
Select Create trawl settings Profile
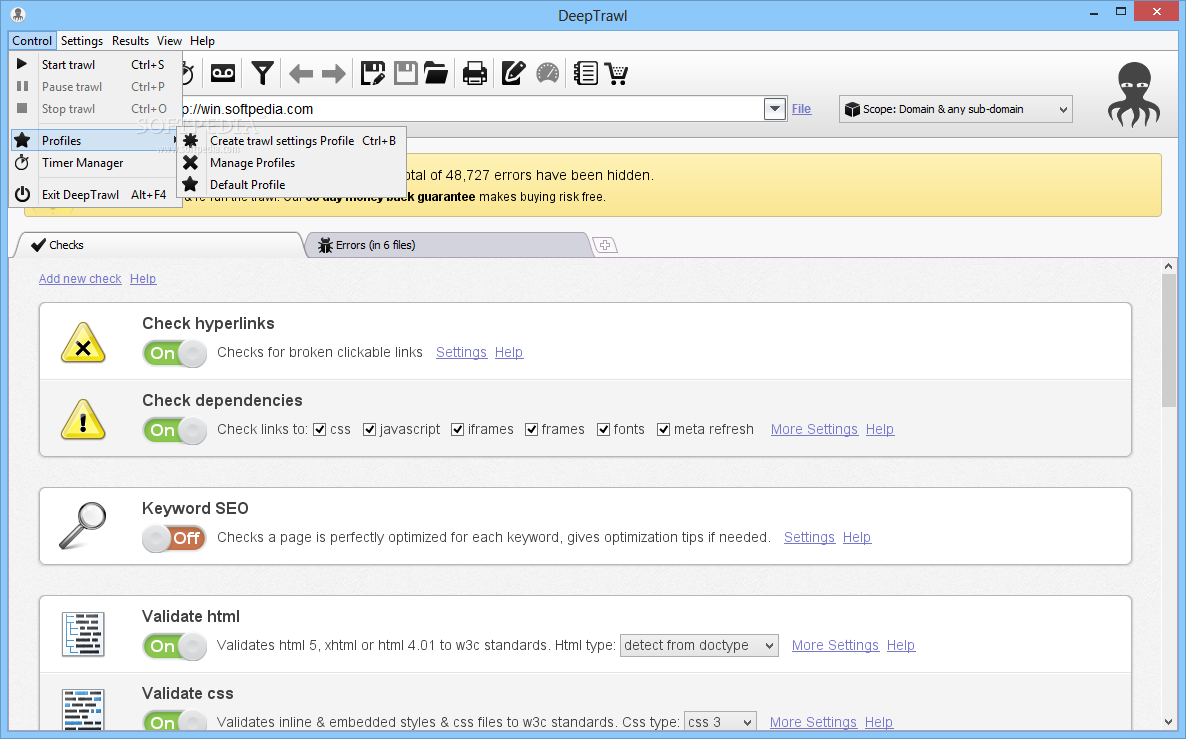pyautogui.click(x=291, y=141)
